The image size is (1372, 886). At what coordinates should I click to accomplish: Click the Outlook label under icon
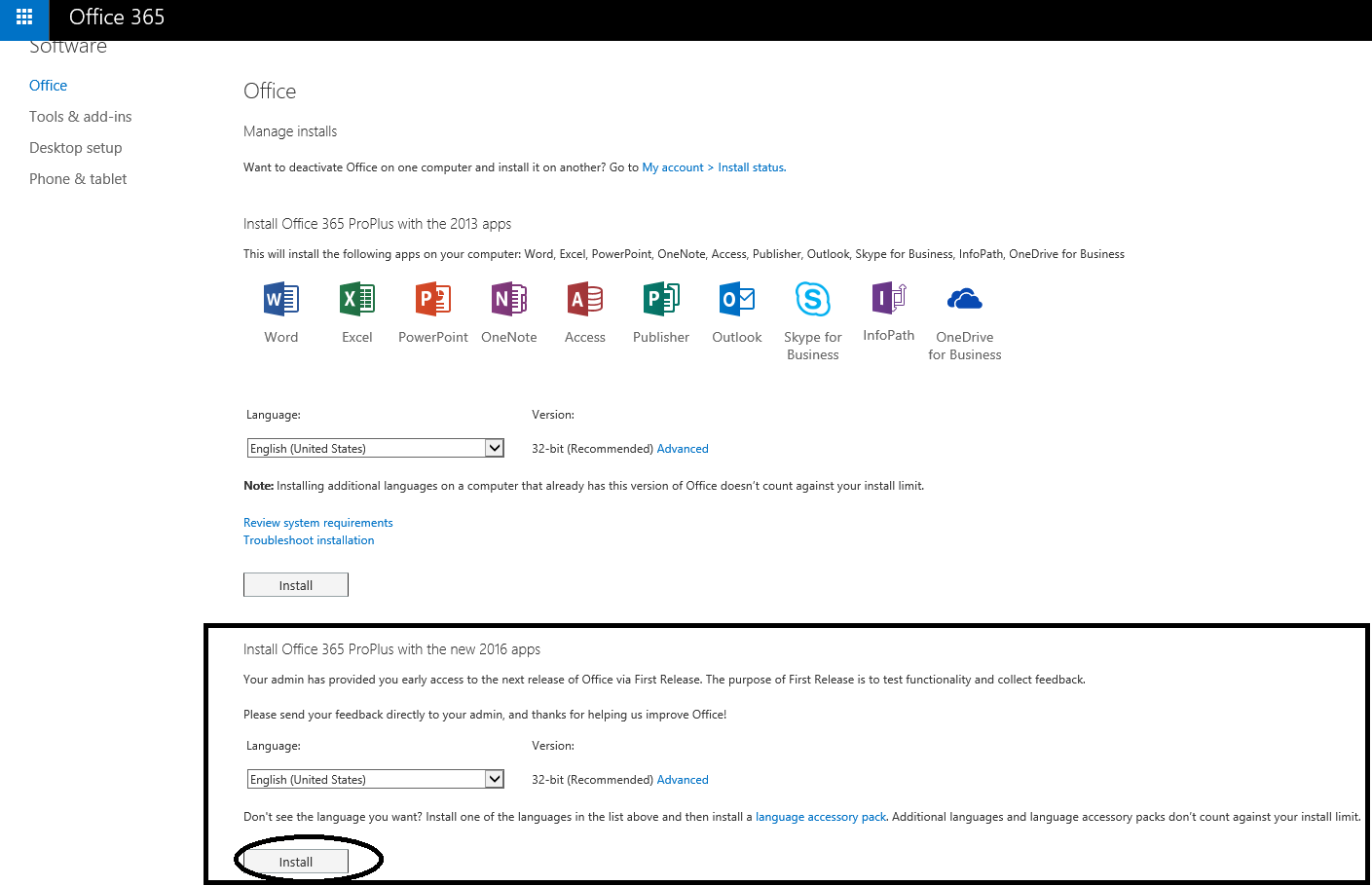pos(737,337)
